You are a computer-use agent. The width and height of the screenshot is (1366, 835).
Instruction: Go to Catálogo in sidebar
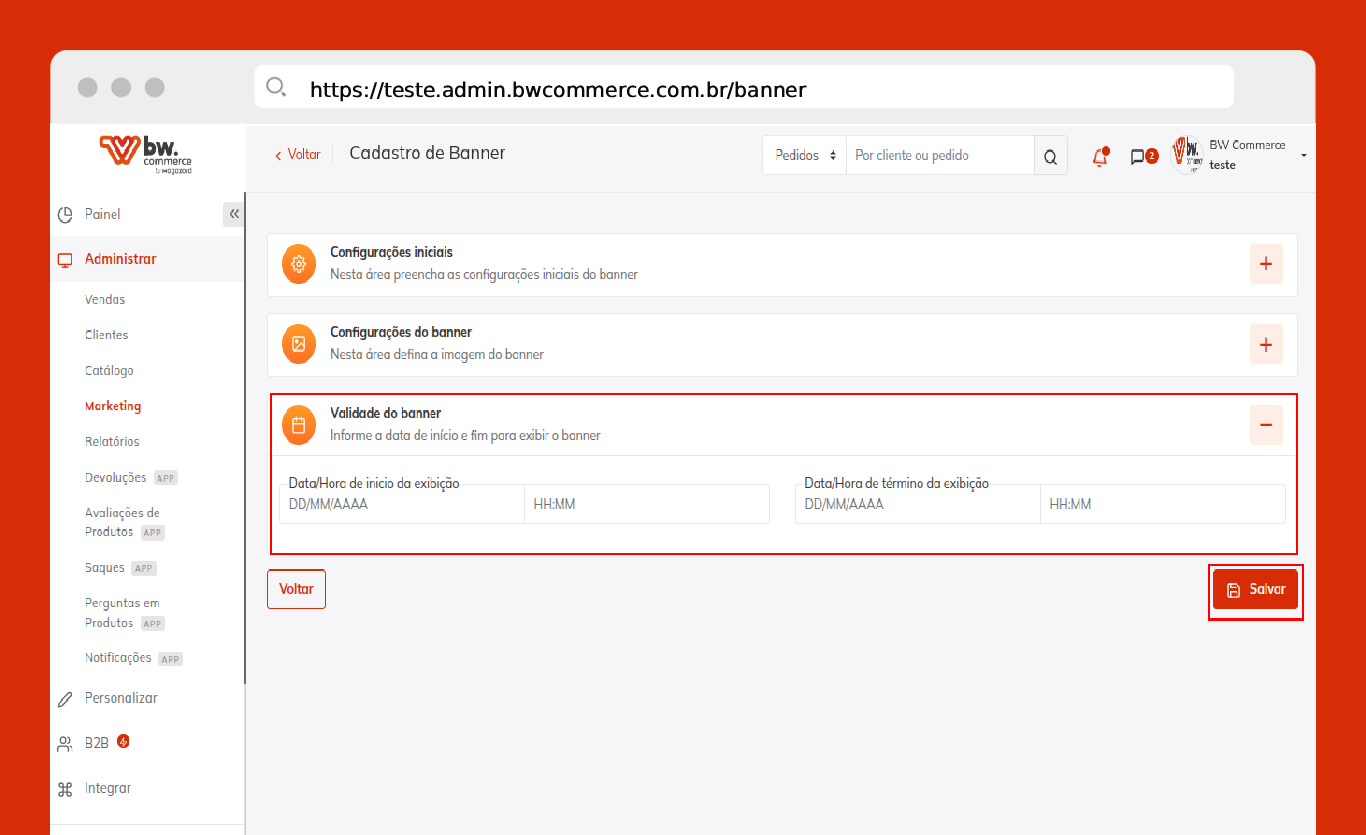pos(109,371)
